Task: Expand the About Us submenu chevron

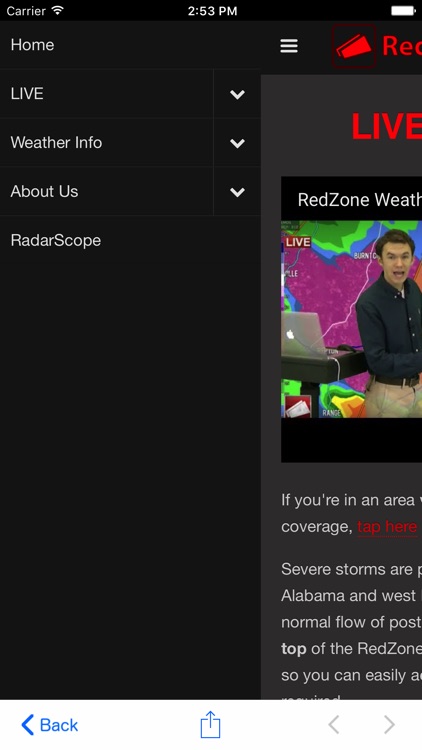Action: pos(237,192)
